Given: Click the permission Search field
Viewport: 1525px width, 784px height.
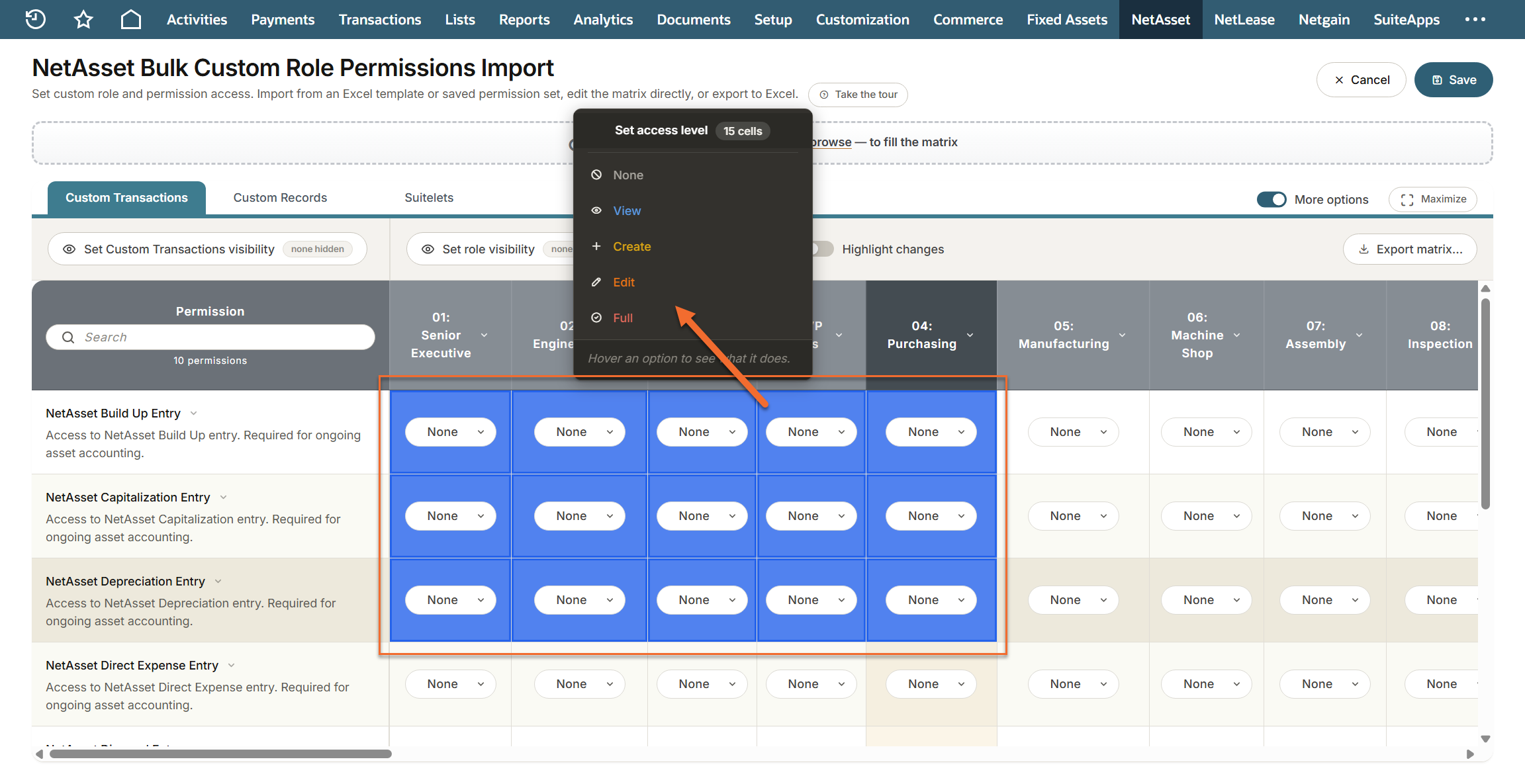Looking at the screenshot, I should (x=210, y=337).
